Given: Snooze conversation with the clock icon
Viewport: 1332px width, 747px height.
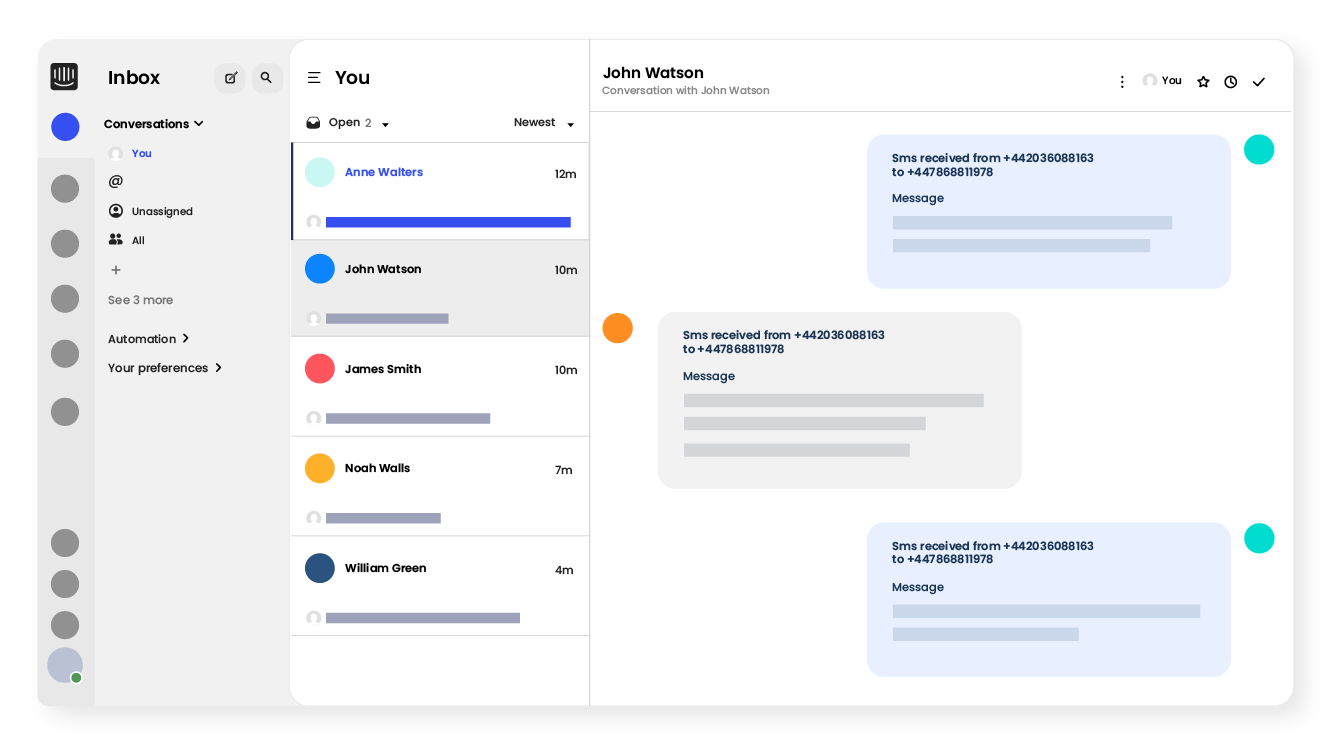Looking at the screenshot, I should click(1230, 82).
